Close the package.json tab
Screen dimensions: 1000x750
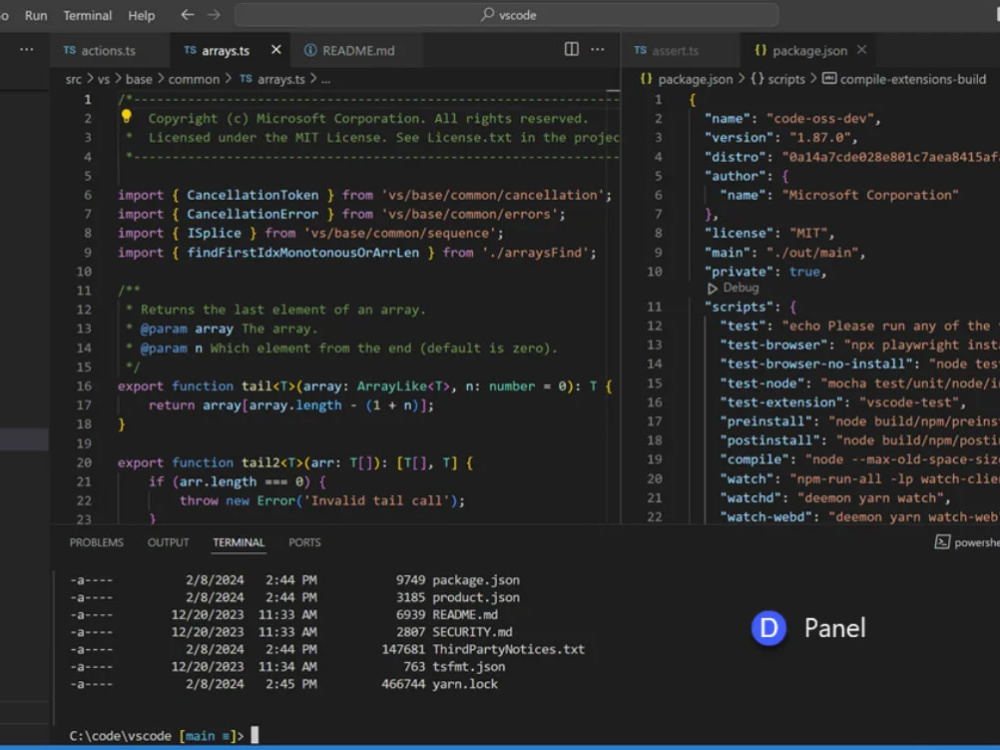tap(862, 50)
